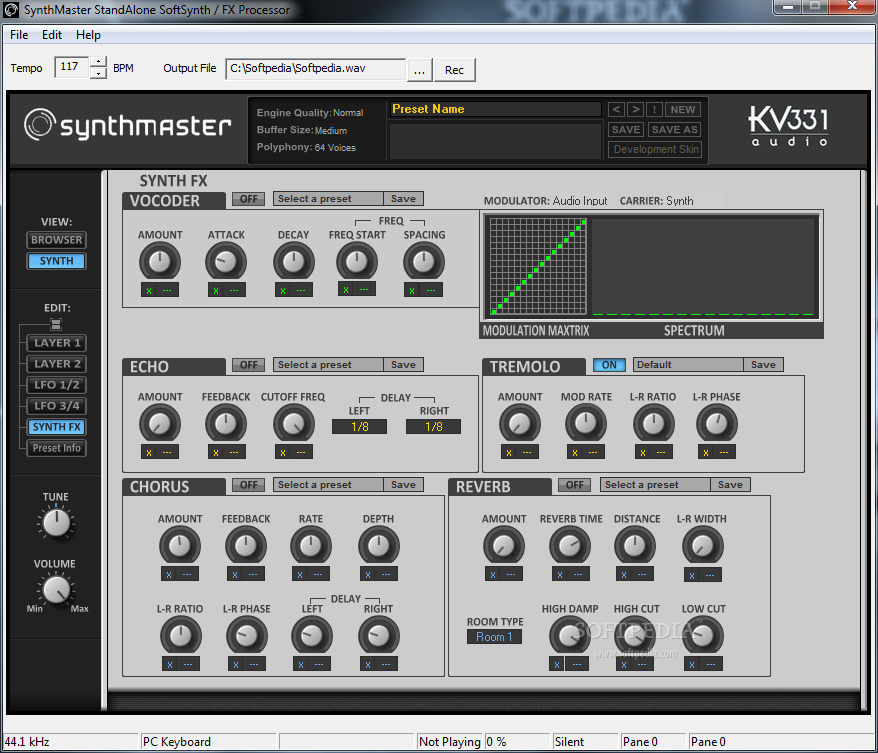Open Echo right delay 1/8 selector

[x=433, y=427]
